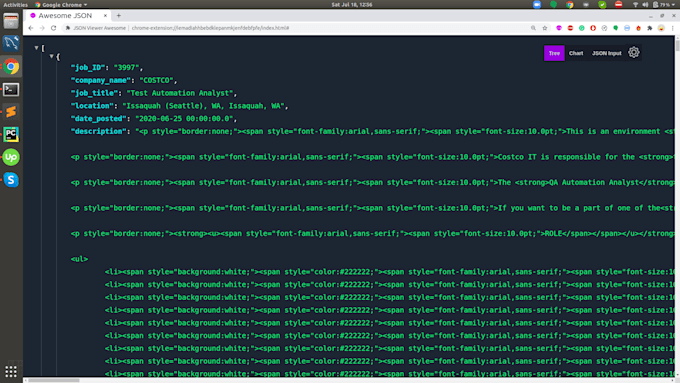The image size is (680, 383).
Task: Click the "location" key
Action: (x=92, y=106)
